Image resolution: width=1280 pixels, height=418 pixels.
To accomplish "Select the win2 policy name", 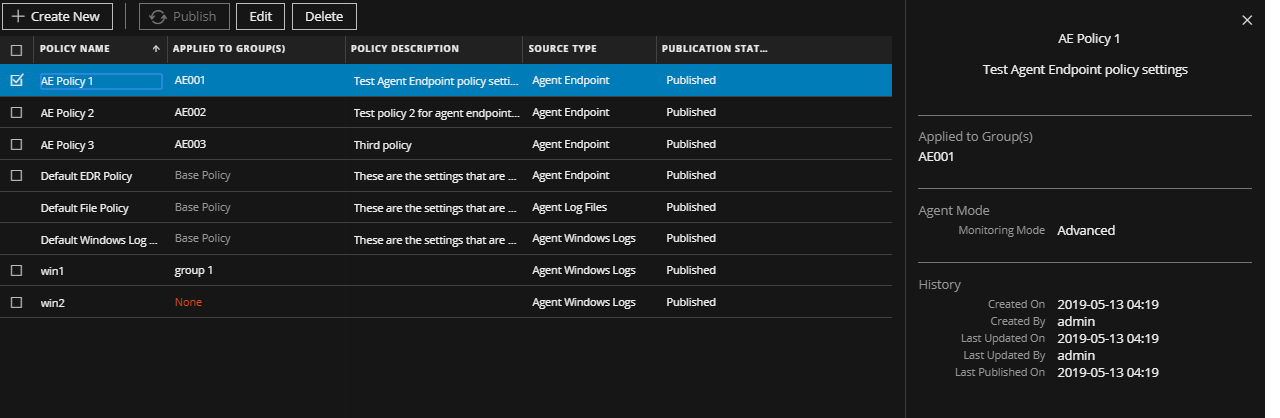I will pyautogui.click(x=52, y=302).
